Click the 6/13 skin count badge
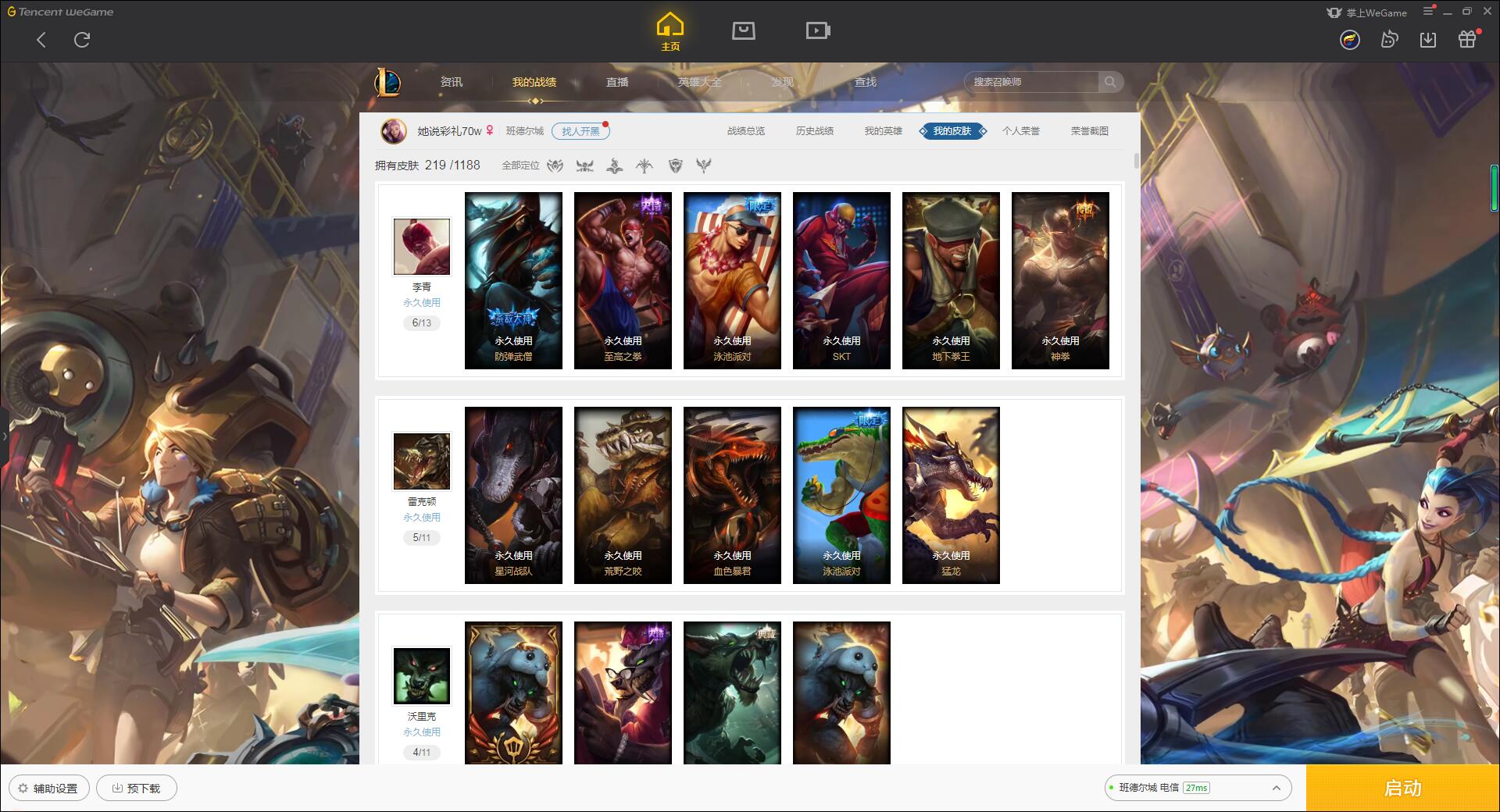 point(422,323)
